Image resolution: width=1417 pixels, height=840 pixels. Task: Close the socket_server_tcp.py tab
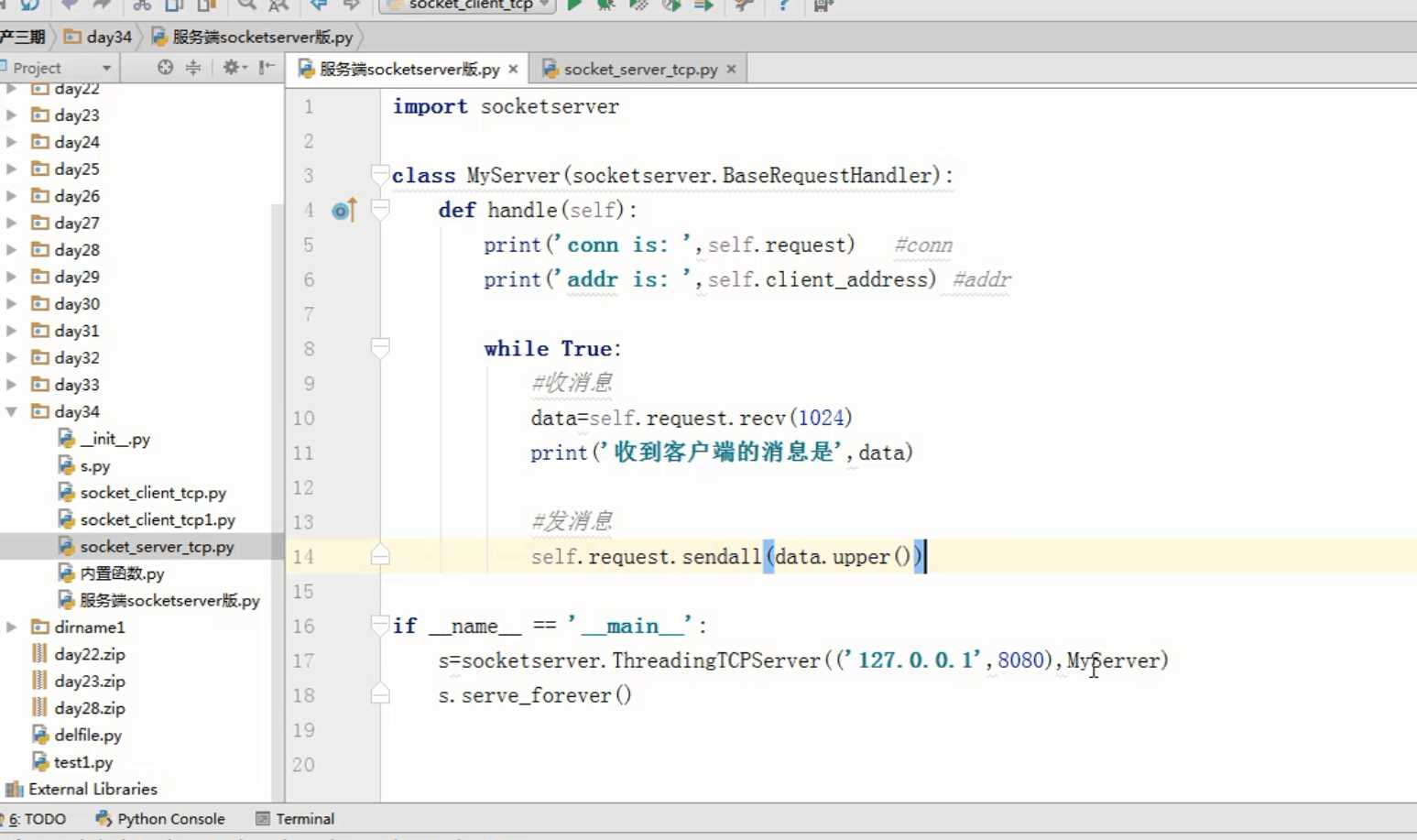[x=731, y=69]
